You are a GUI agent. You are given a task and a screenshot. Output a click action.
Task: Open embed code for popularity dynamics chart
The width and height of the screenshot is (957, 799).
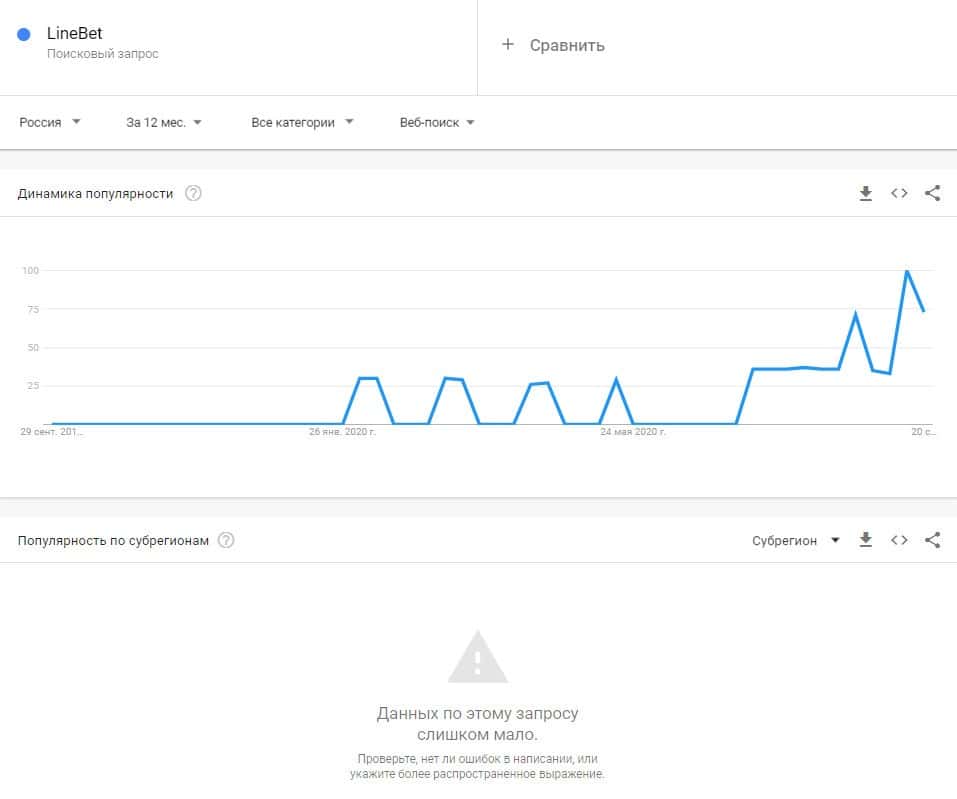(899, 193)
